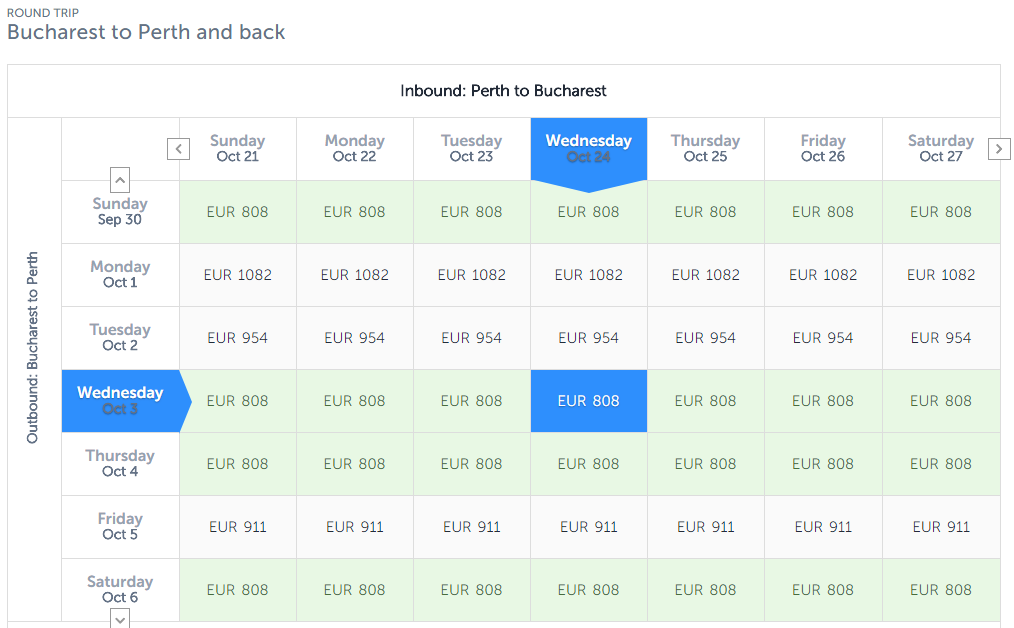Pick EUR 954 fare Oct 2 to Oct 22
1014x628 pixels.
coord(354,338)
